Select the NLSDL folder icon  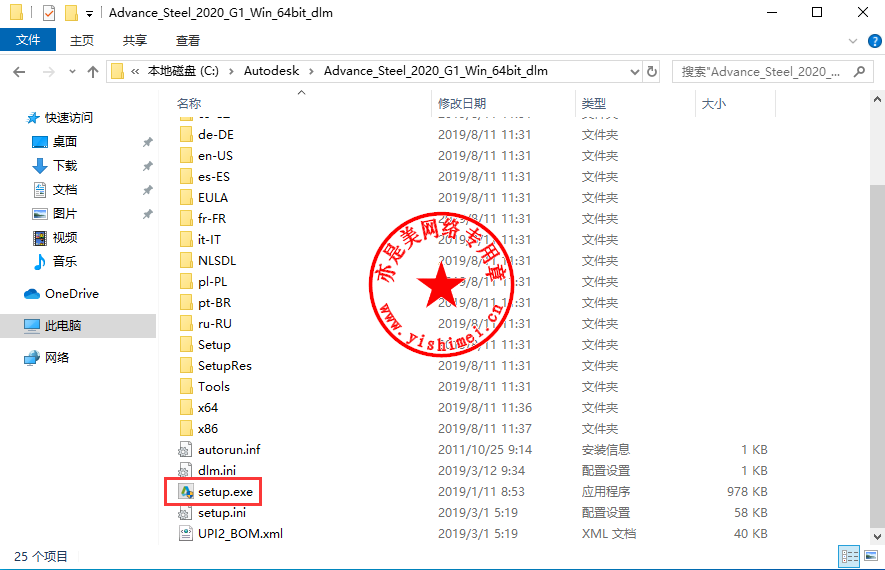click(x=186, y=260)
